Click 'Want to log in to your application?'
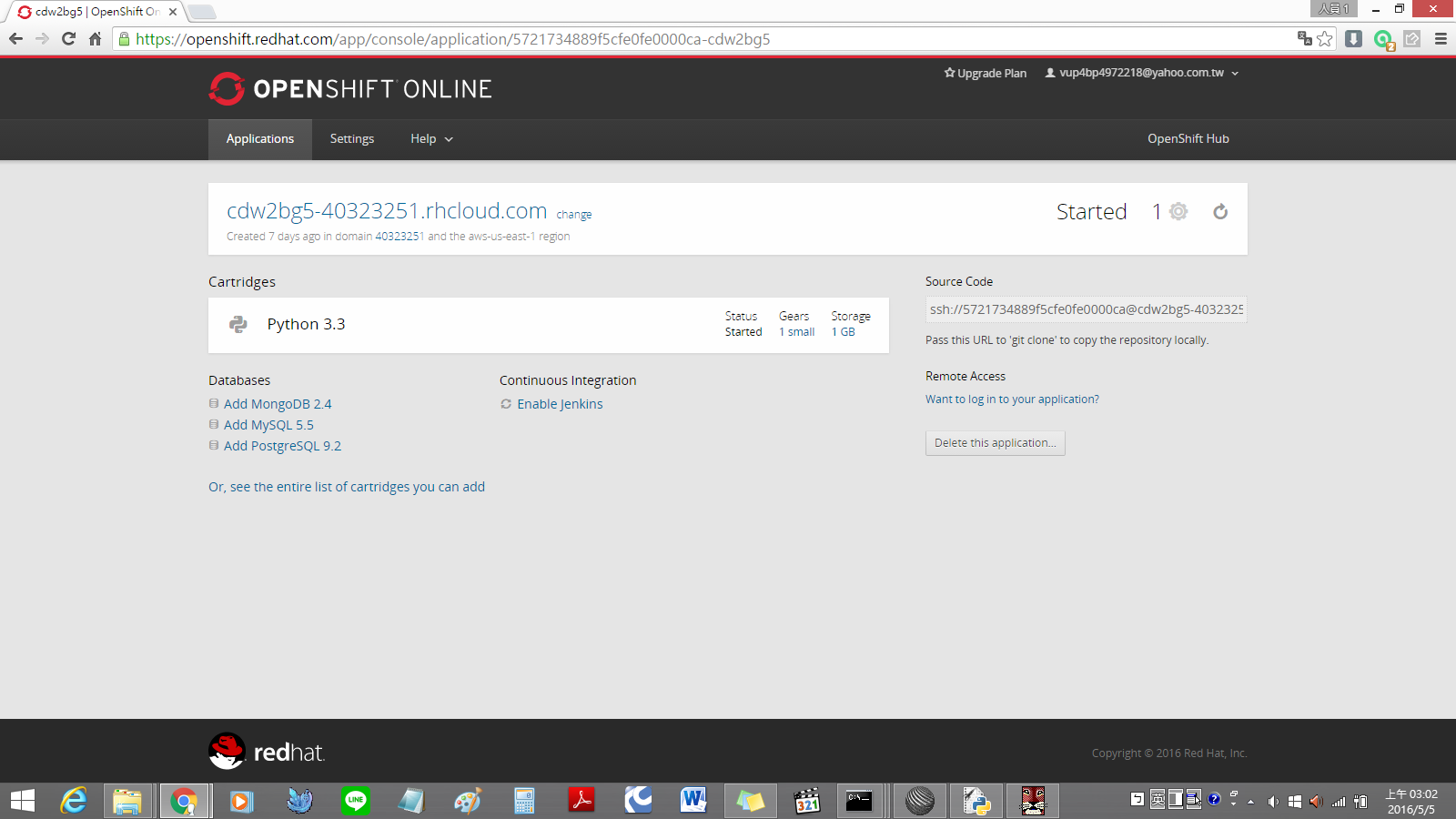 (x=1012, y=399)
